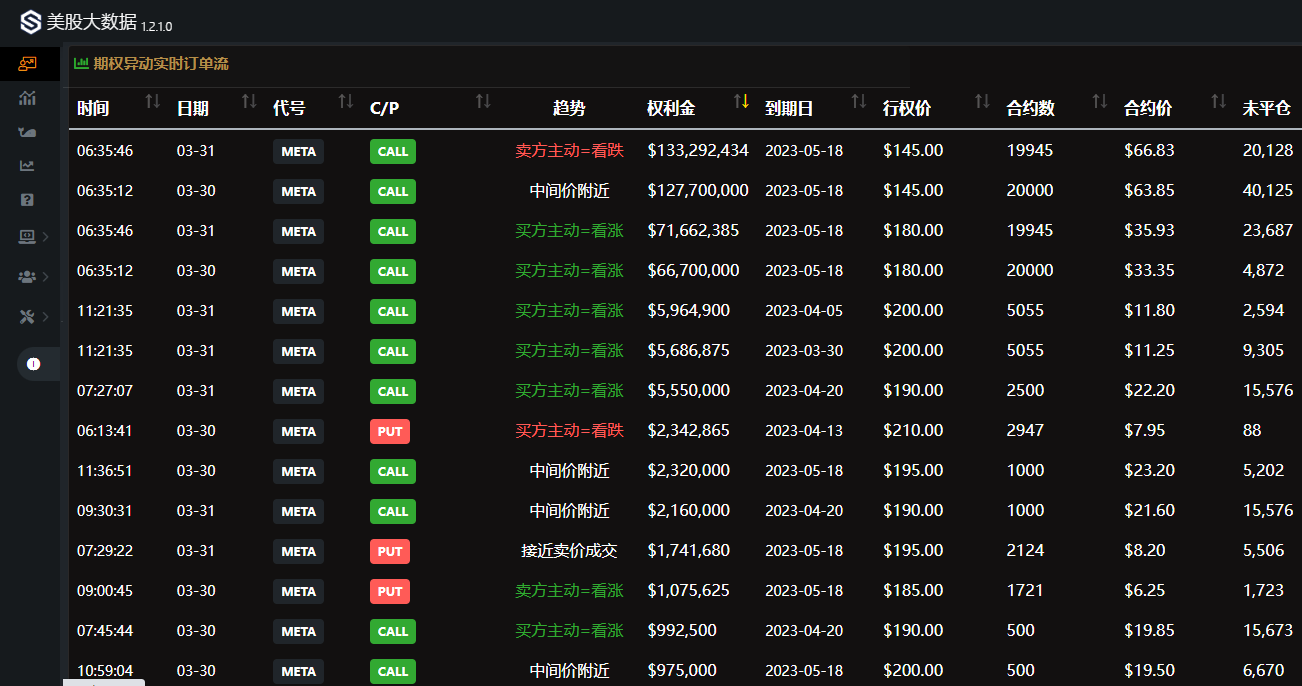Click 卖方主动=看跌 in the $133,292,434 row
The image size is (1302, 686).
click(x=569, y=151)
